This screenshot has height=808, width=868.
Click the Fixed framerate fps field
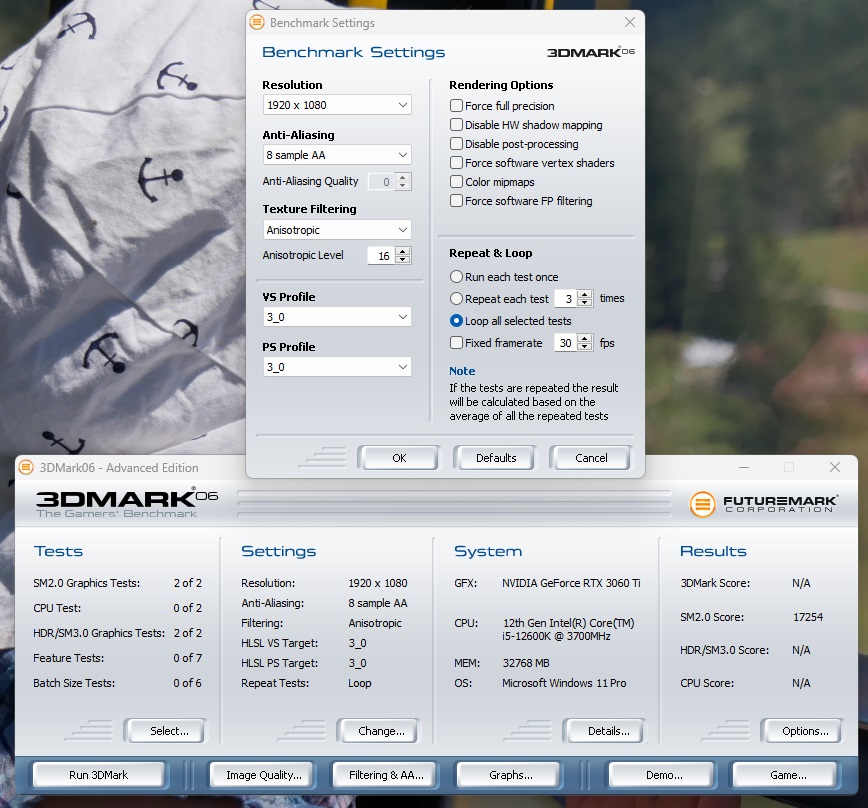[x=566, y=343]
